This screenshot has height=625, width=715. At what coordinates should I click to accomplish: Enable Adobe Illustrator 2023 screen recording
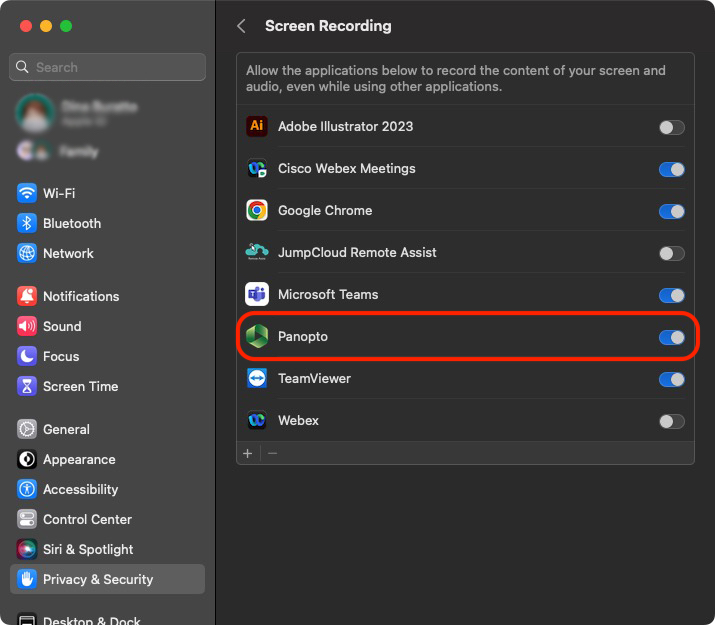click(x=671, y=127)
